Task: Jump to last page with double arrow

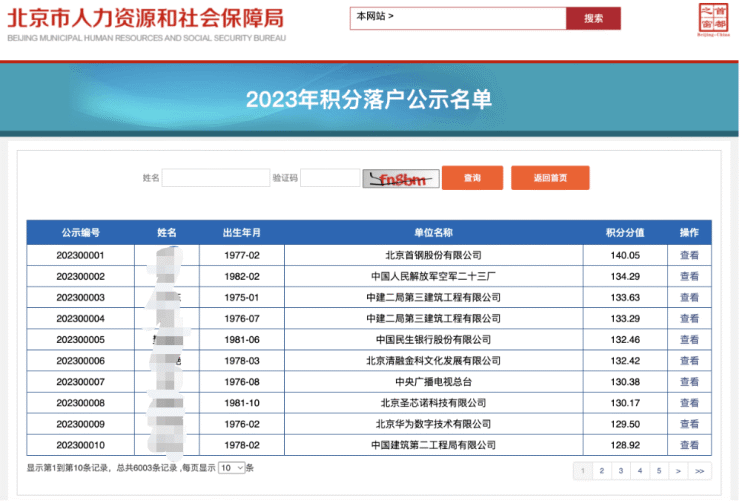Action: (700, 470)
